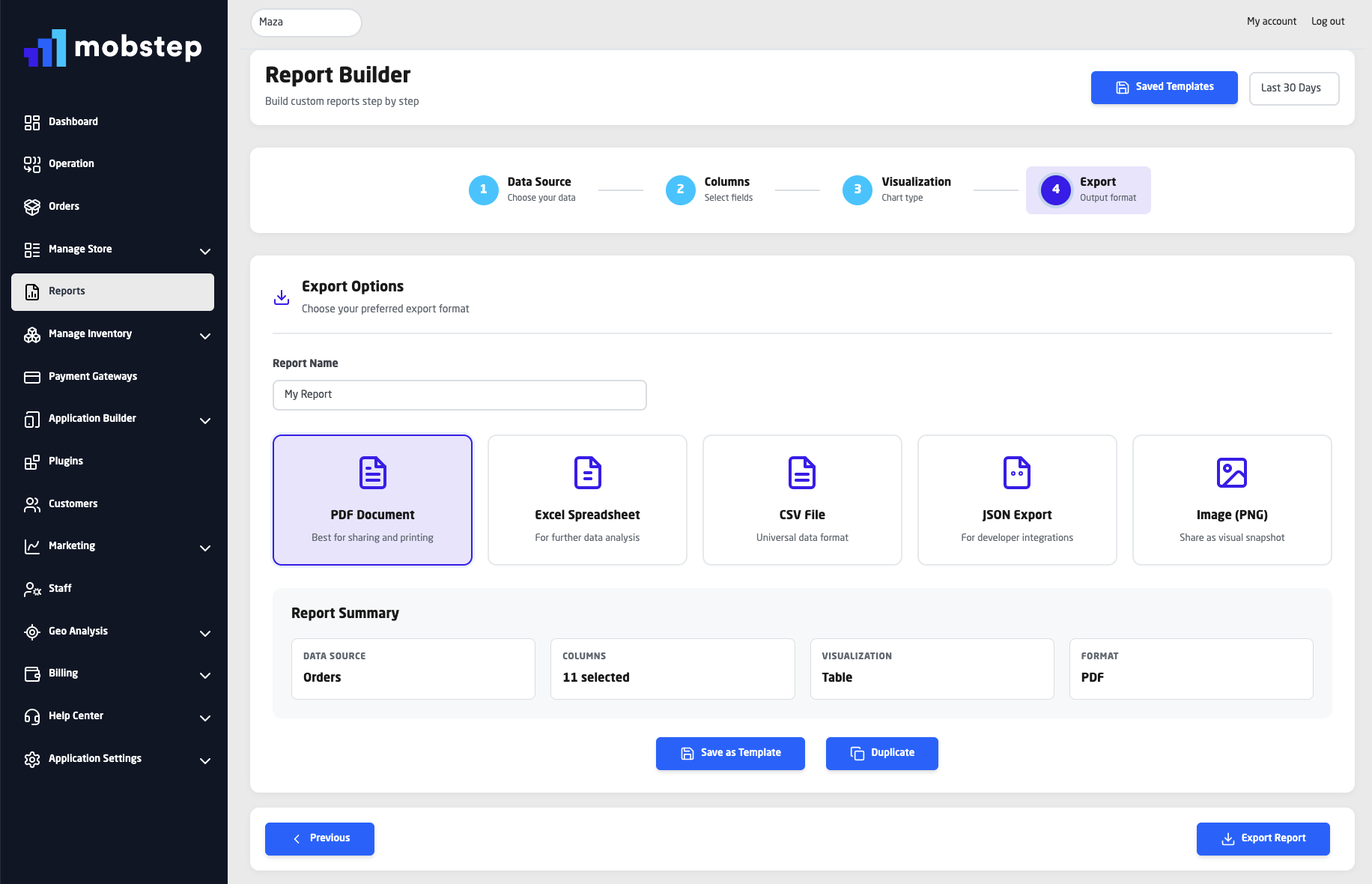Choose CSV File as export format
This screenshot has width=1372, height=884.
click(801, 500)
